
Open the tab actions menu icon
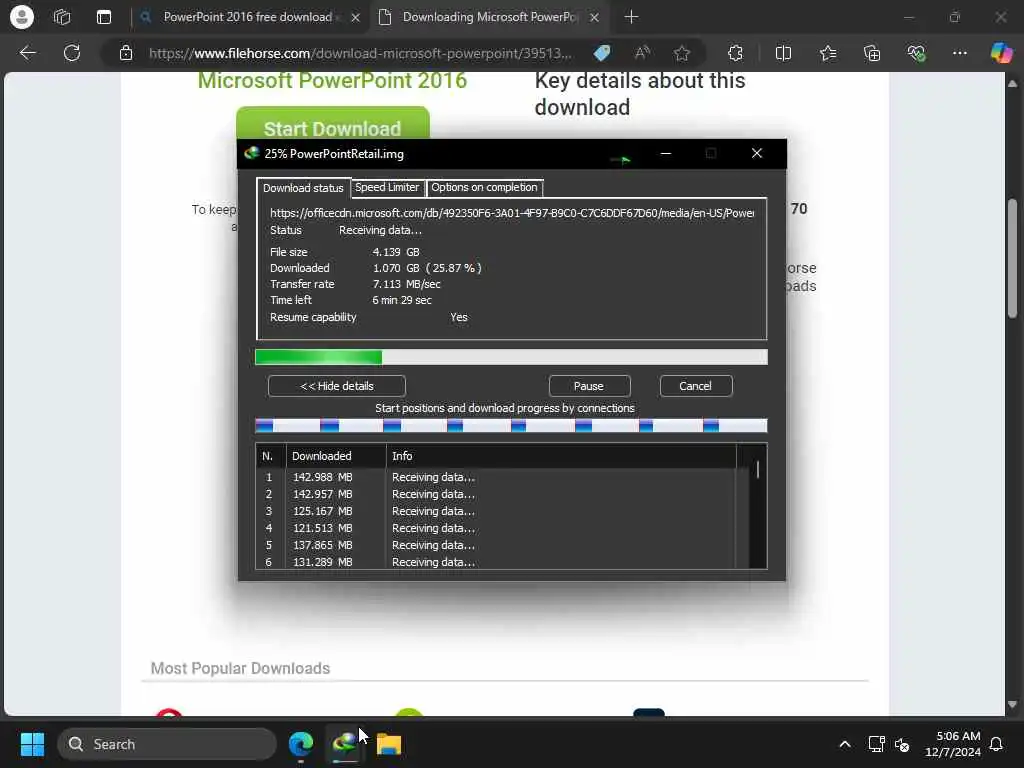pos(104,17)
